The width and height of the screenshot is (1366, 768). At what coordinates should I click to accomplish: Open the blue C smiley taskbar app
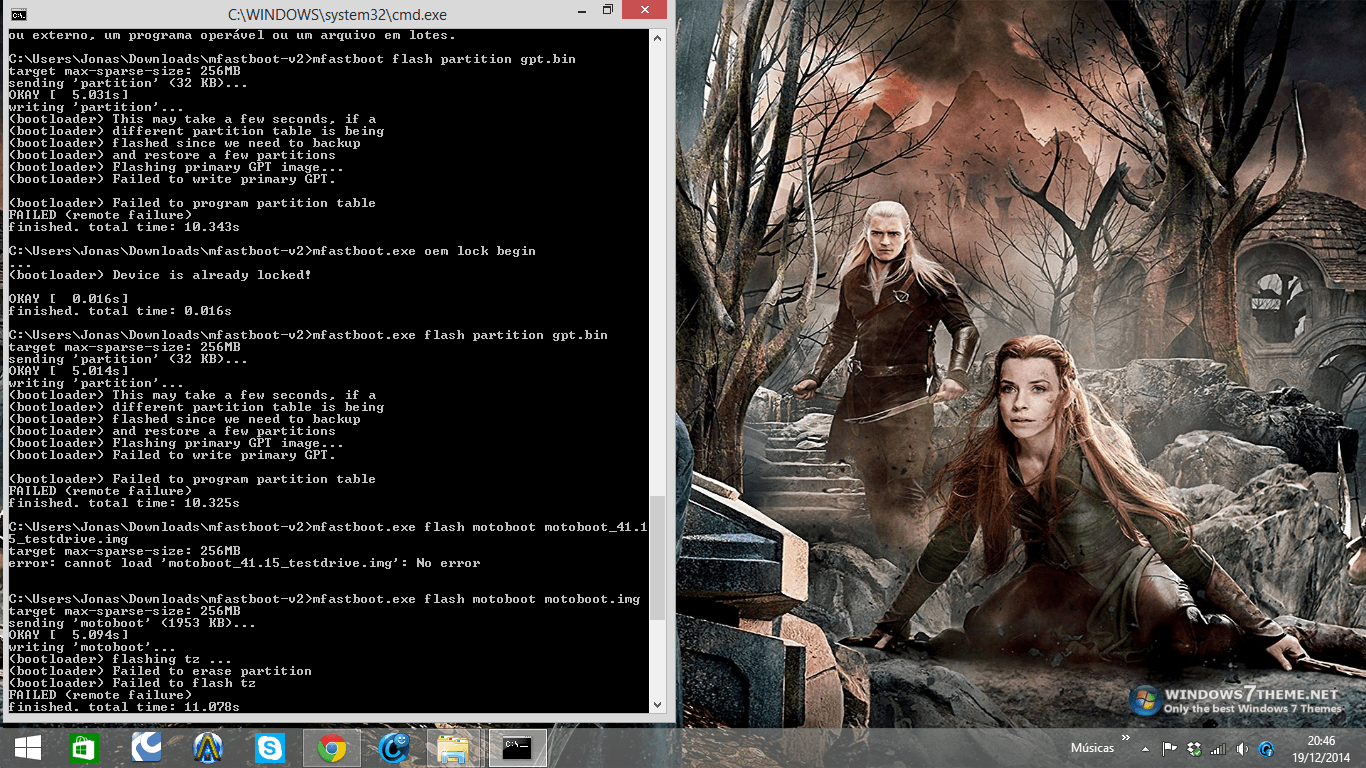coord(394,747)
